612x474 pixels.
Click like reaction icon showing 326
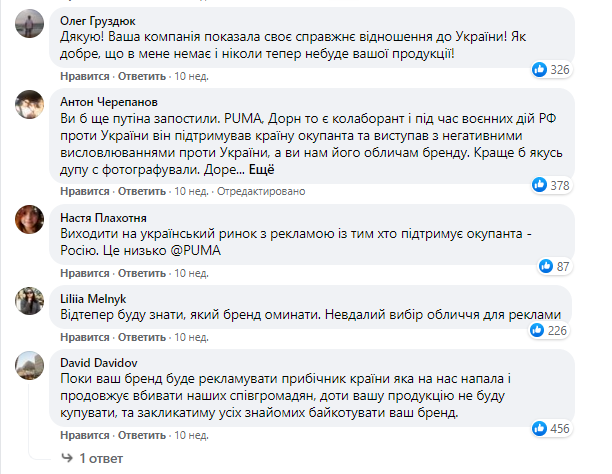[x=539, y=69]
